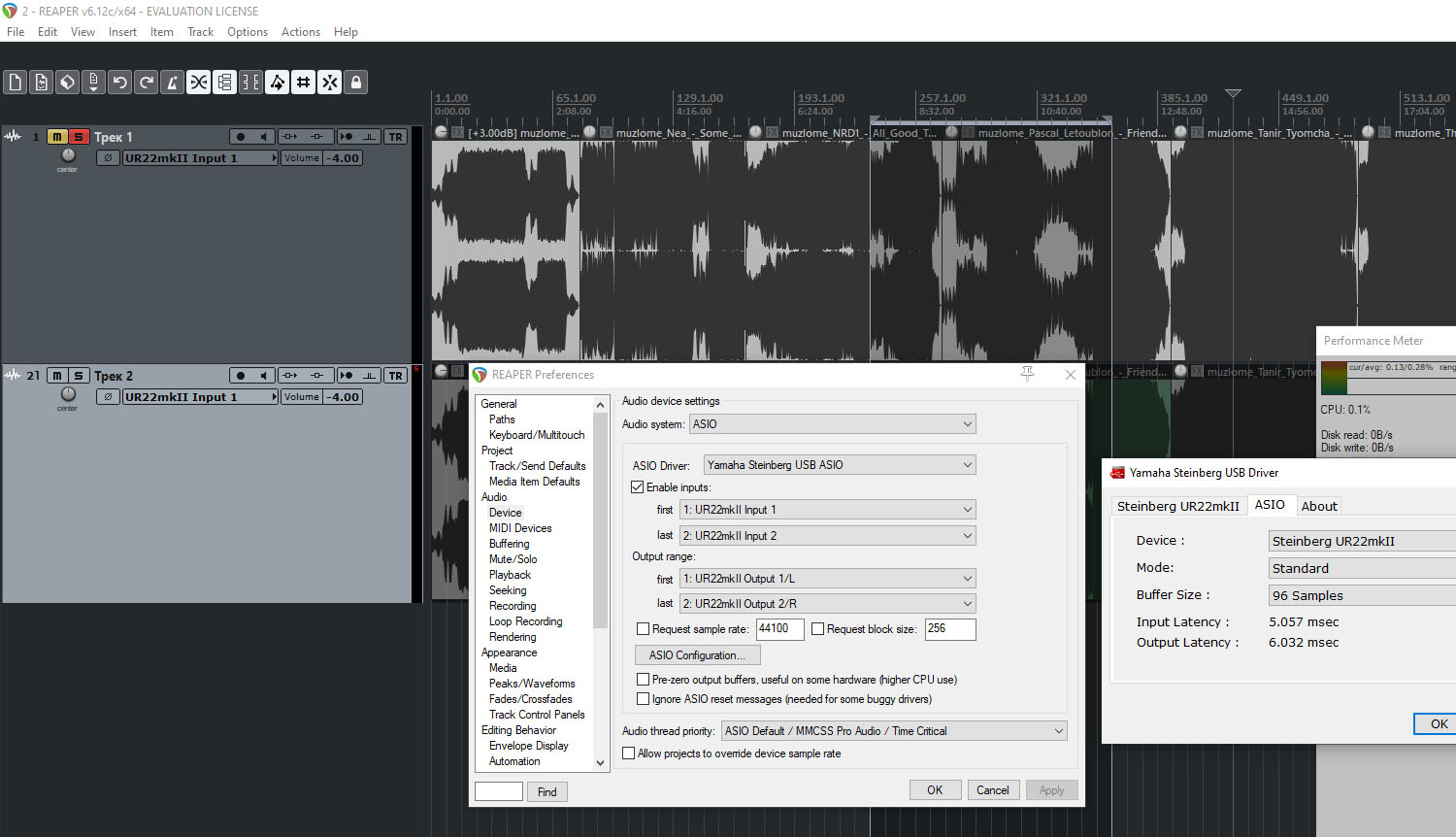1456x837 pixels.
Task: Unmute Трек 1 with M button
Action: pos(57,137)
